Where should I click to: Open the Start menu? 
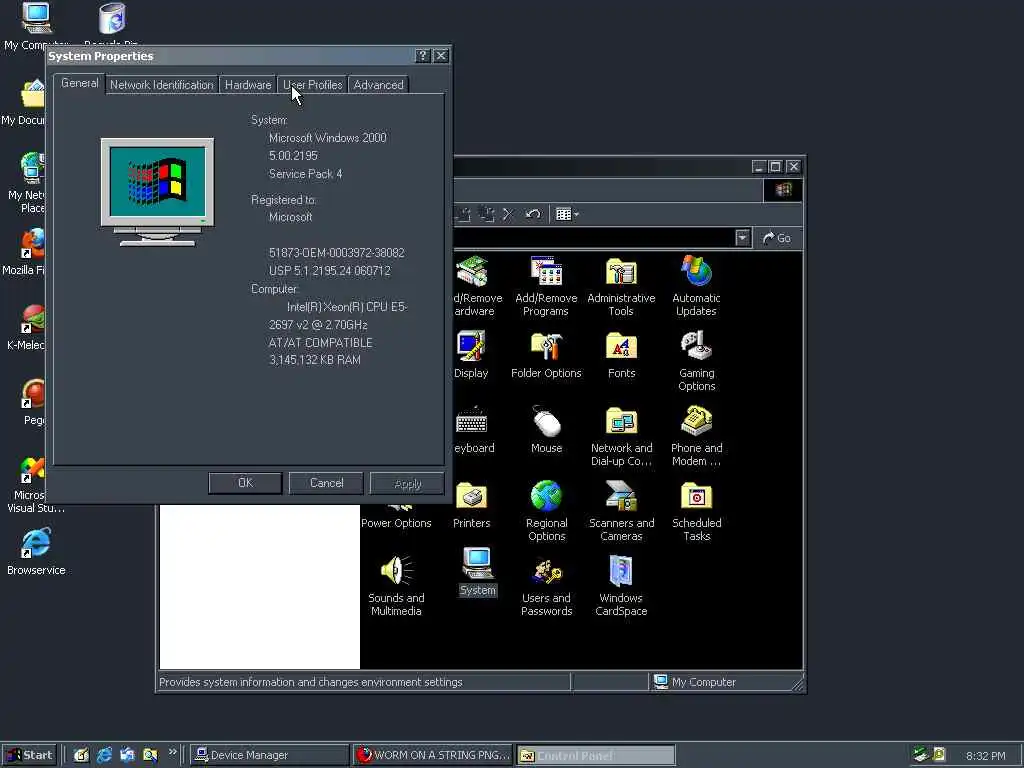tap(30, 755)
